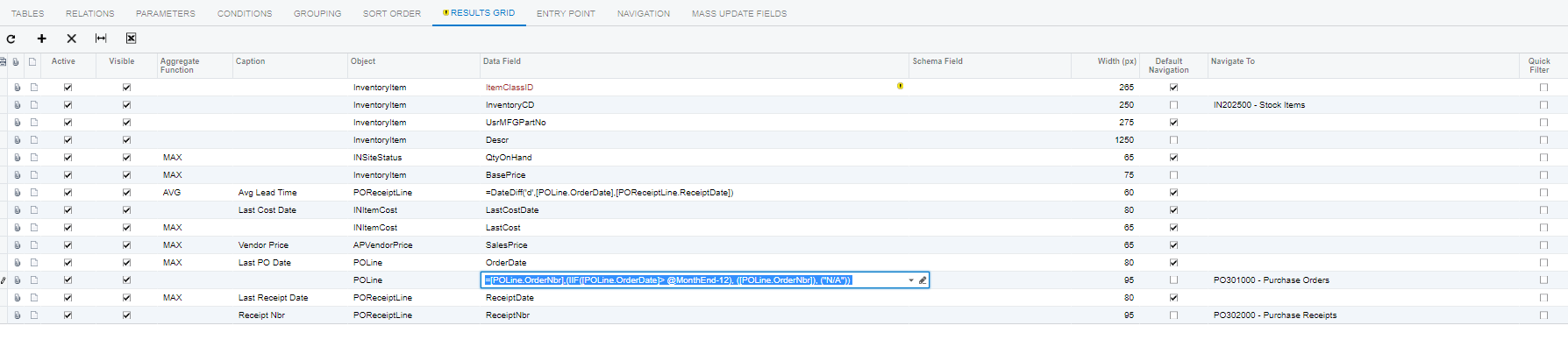Viewport: 1568px width, 361px height.
Task: Uncheck Active checkbox for ItemClassID row
Action: pos(68,88)
